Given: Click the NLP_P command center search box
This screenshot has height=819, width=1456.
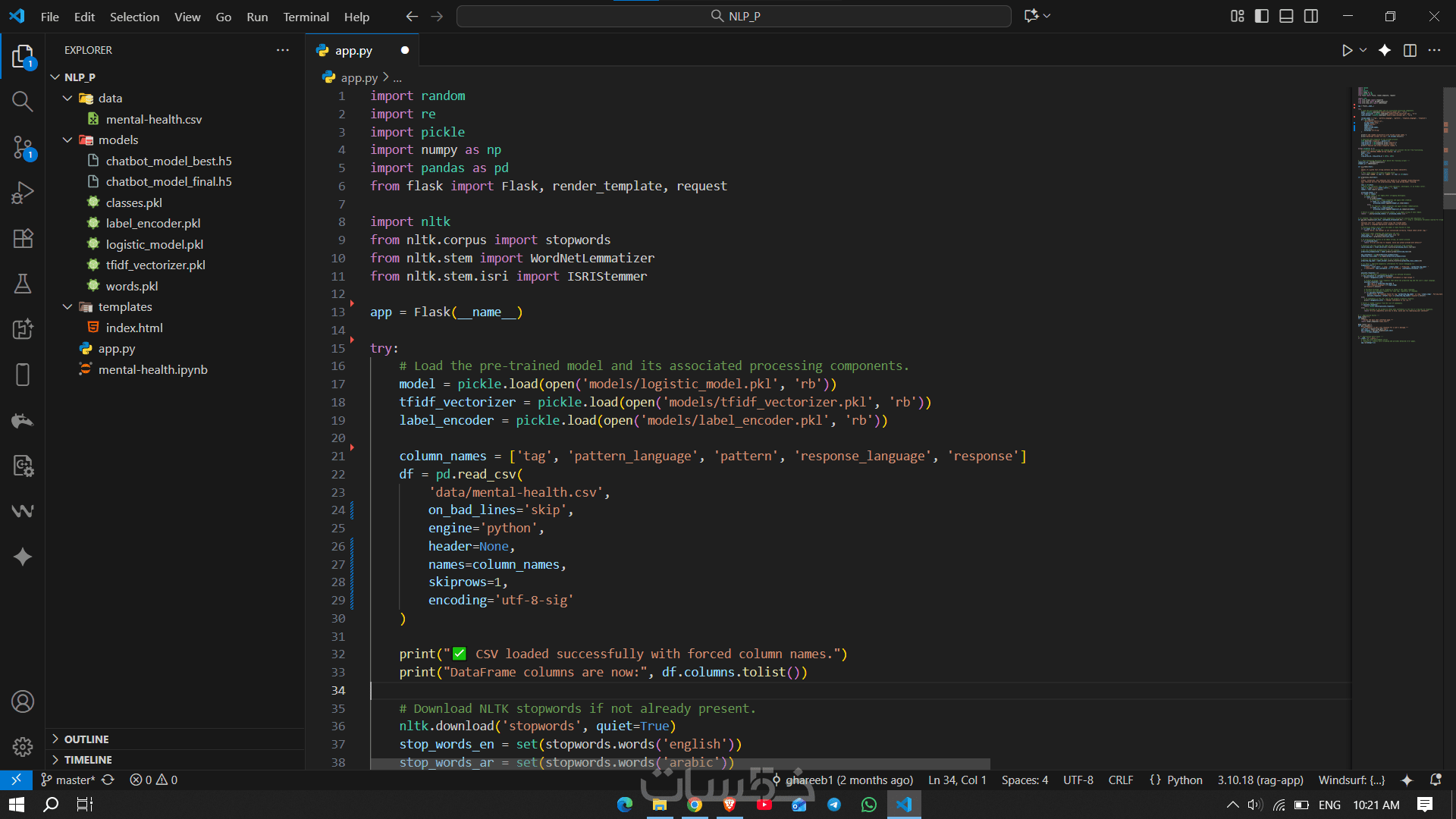Looking at the screenshot, I should coord(733,16).
